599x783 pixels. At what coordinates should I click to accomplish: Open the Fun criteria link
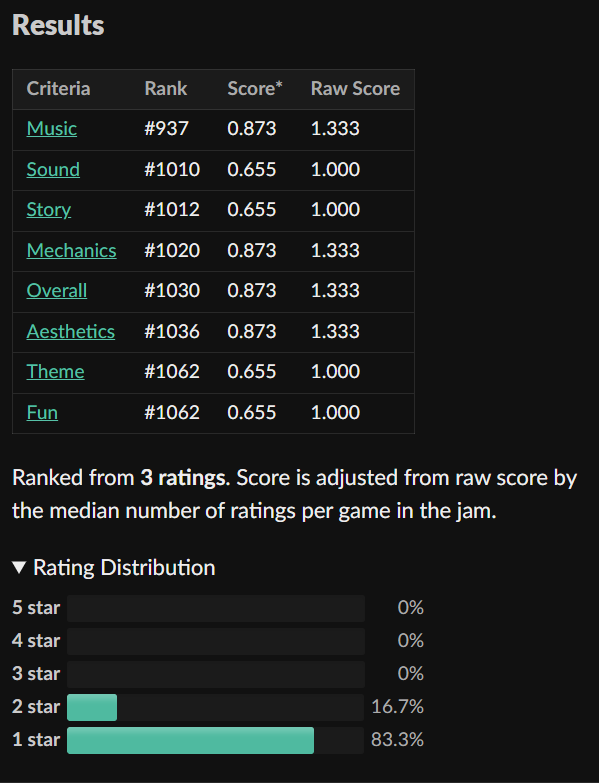(x=42, y=412)
